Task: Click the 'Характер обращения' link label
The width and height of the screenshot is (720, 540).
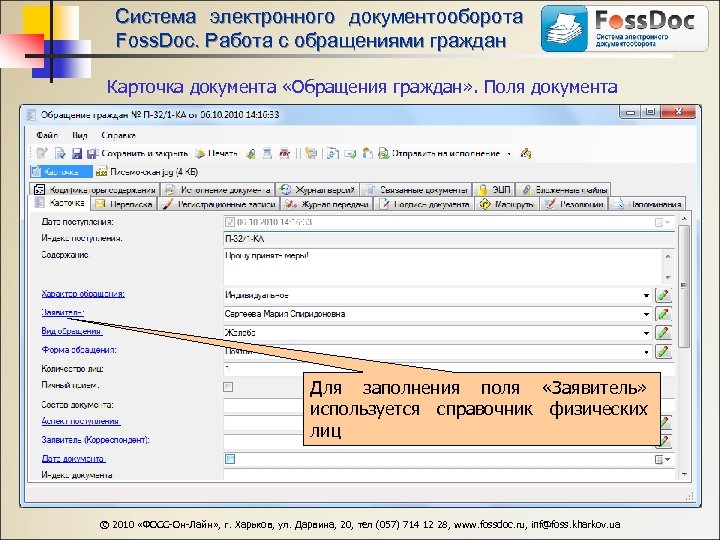Action: 83,294
